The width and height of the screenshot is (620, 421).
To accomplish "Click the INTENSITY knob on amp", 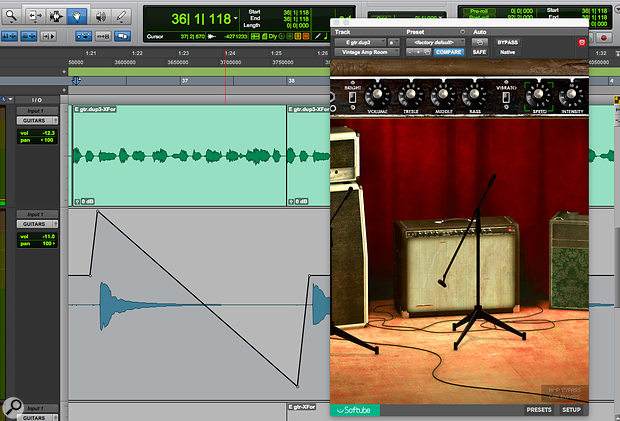I will point(571,94).
